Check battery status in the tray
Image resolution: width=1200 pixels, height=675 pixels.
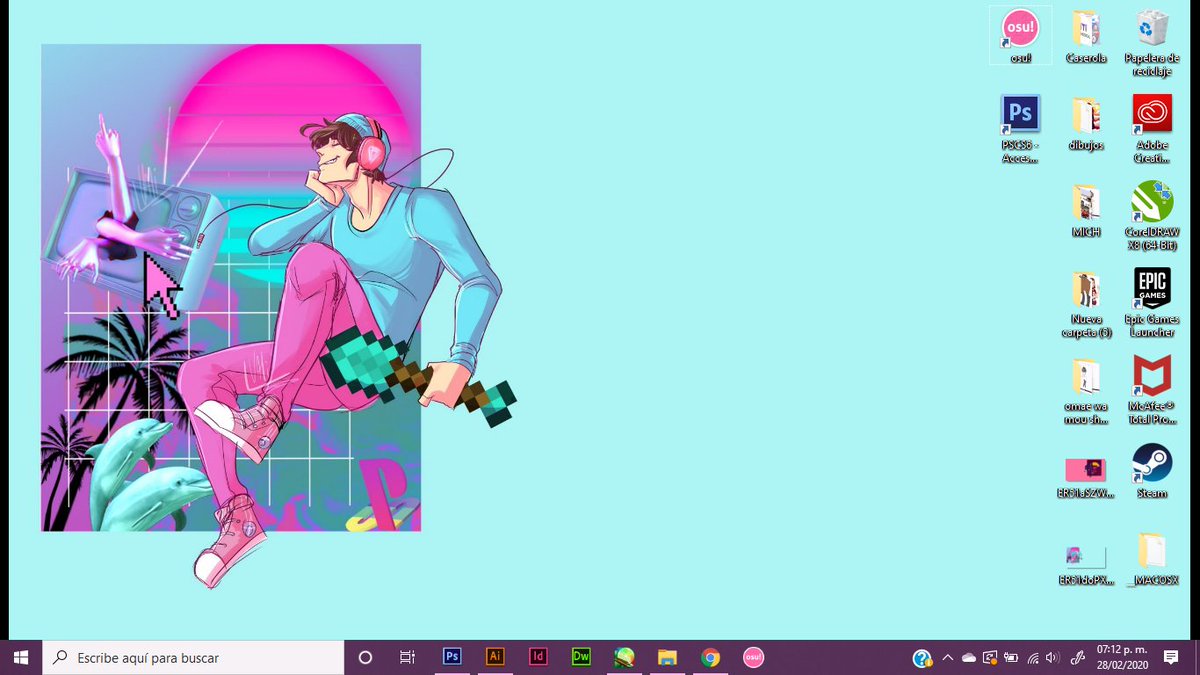tap(1011, 657)
